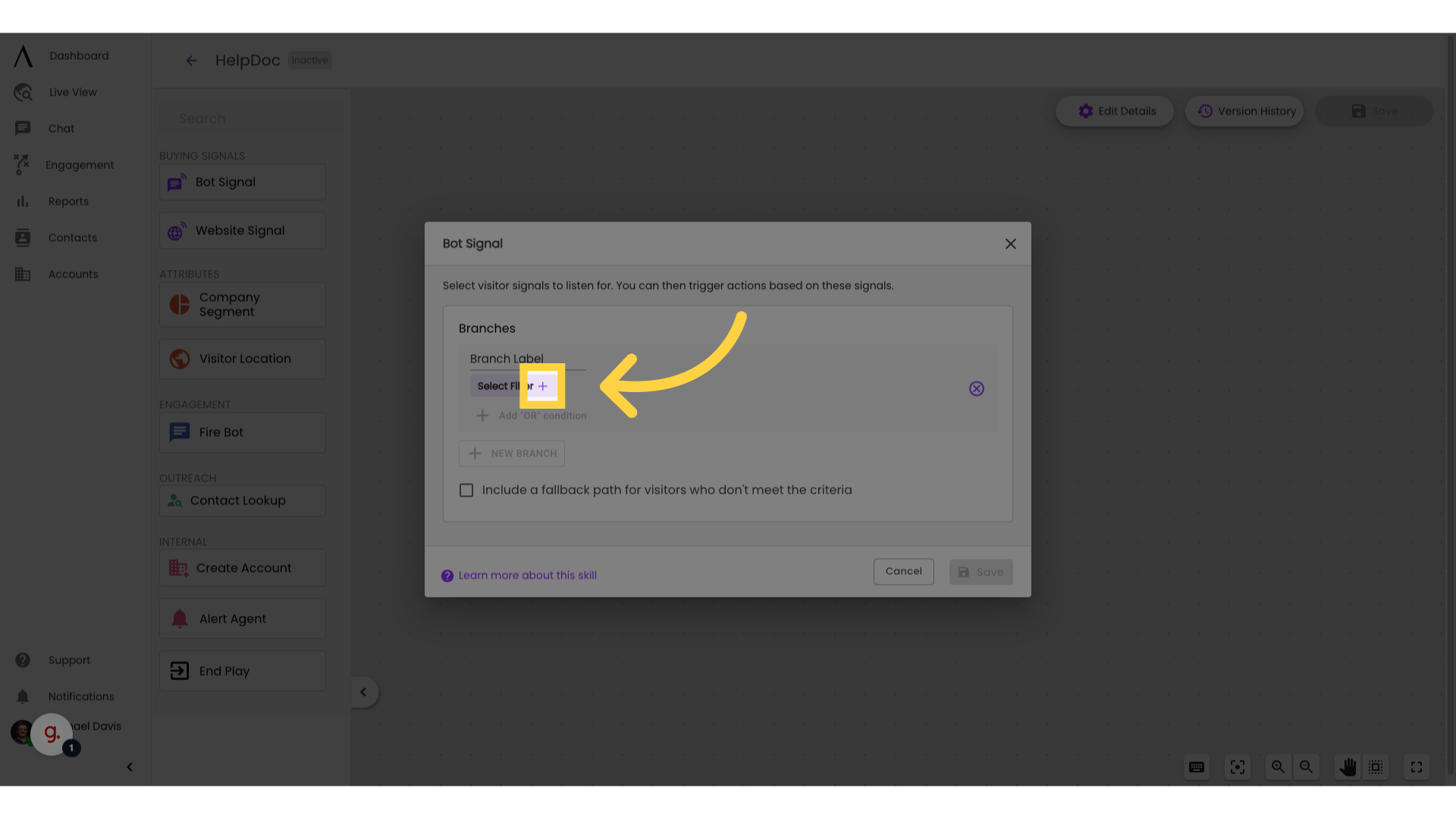Pick the Visitor Location skill
The width and height of the screenshot is (1456, 819).
tap(242, 359)
